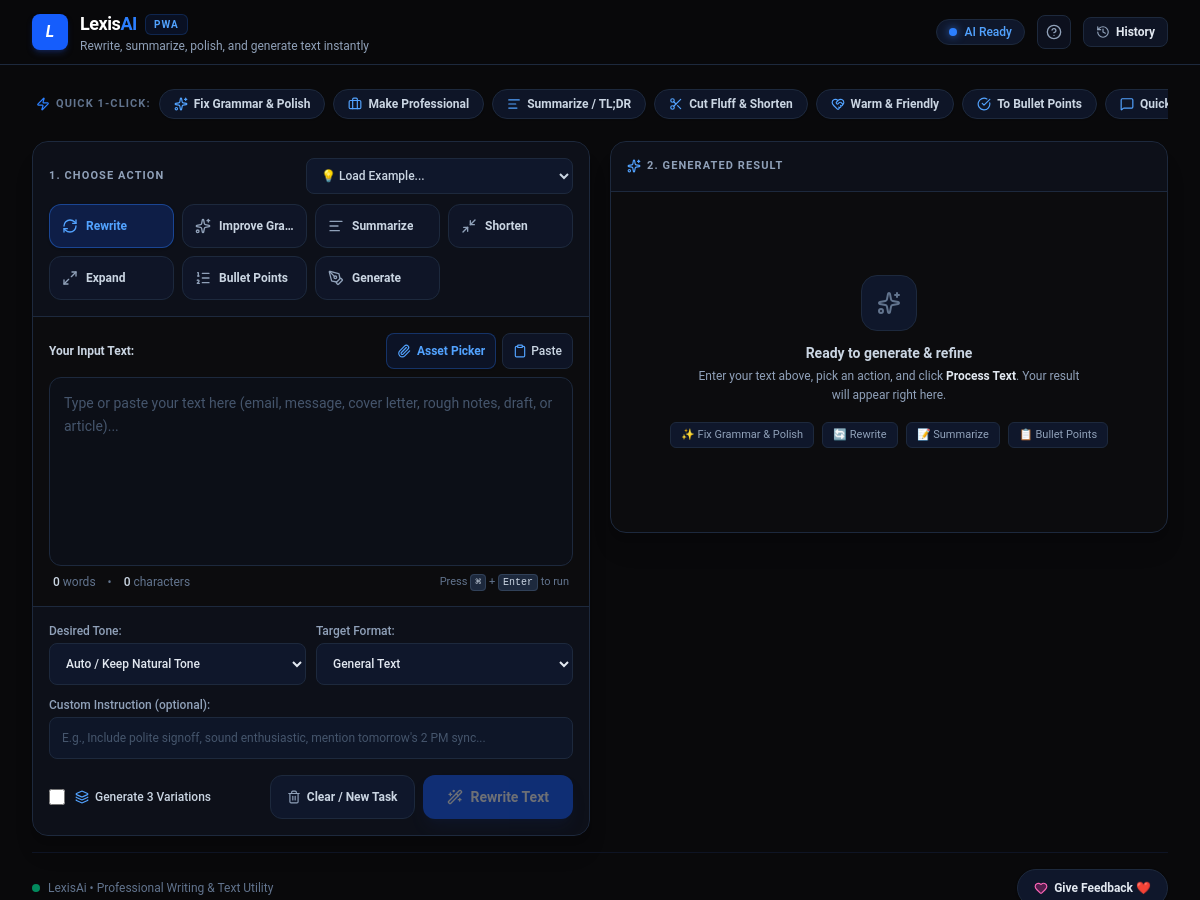1200x900 pixels.
Task: Enable Generate 3 Variations checkbox
Action: [57, 797]
